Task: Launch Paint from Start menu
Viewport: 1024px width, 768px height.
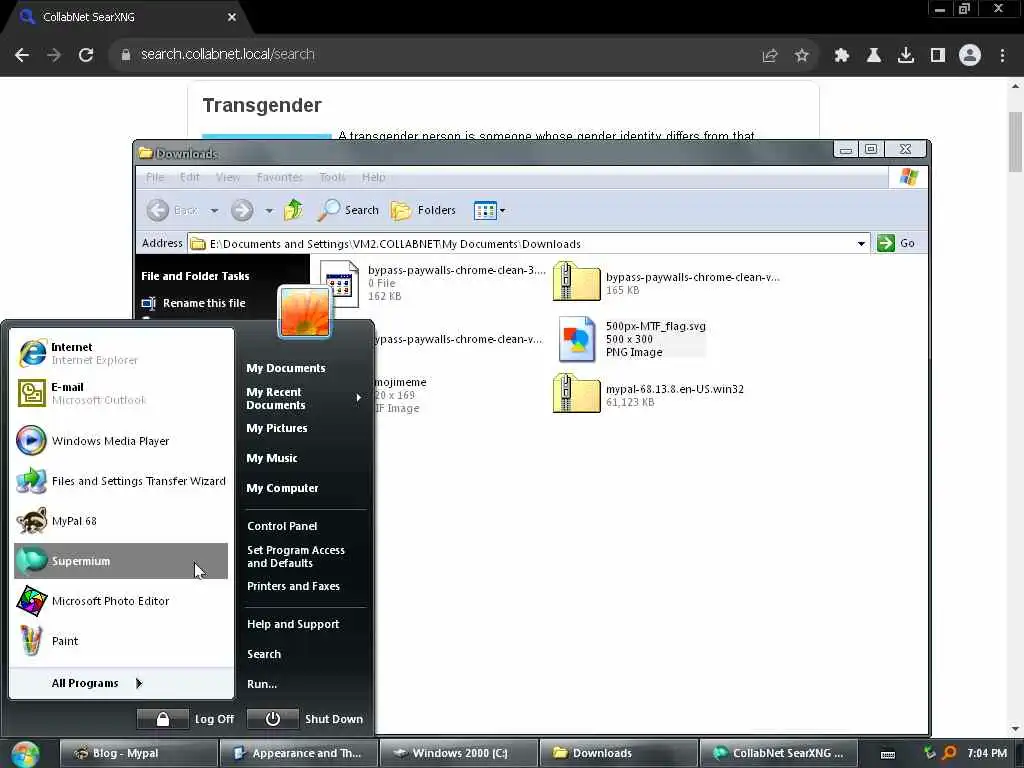Action: coord(121,641)
